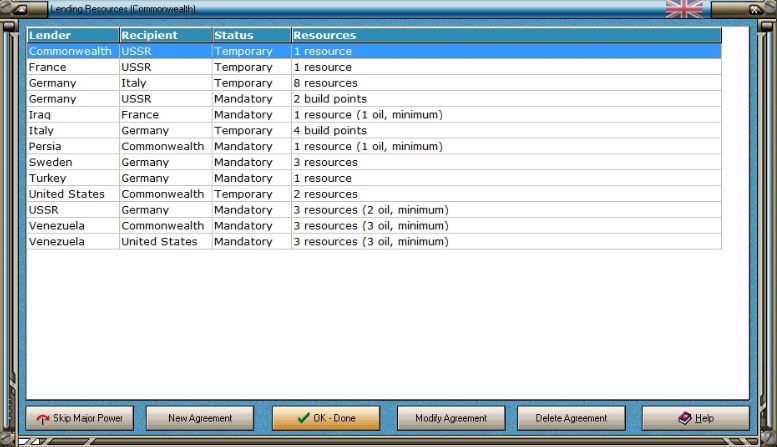Open Modify Agreement

coord(451,418)
